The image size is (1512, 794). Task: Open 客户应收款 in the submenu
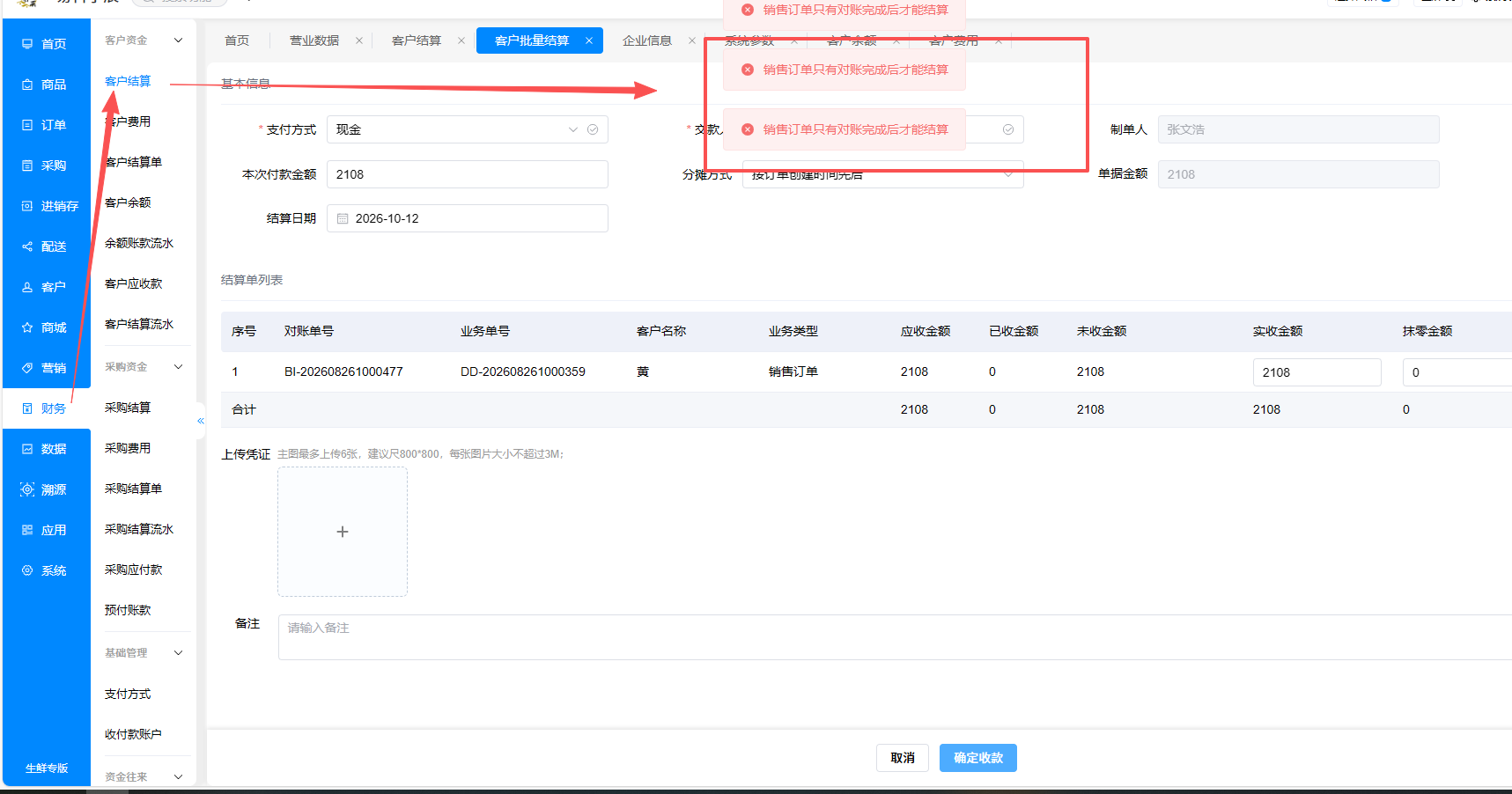133,283
